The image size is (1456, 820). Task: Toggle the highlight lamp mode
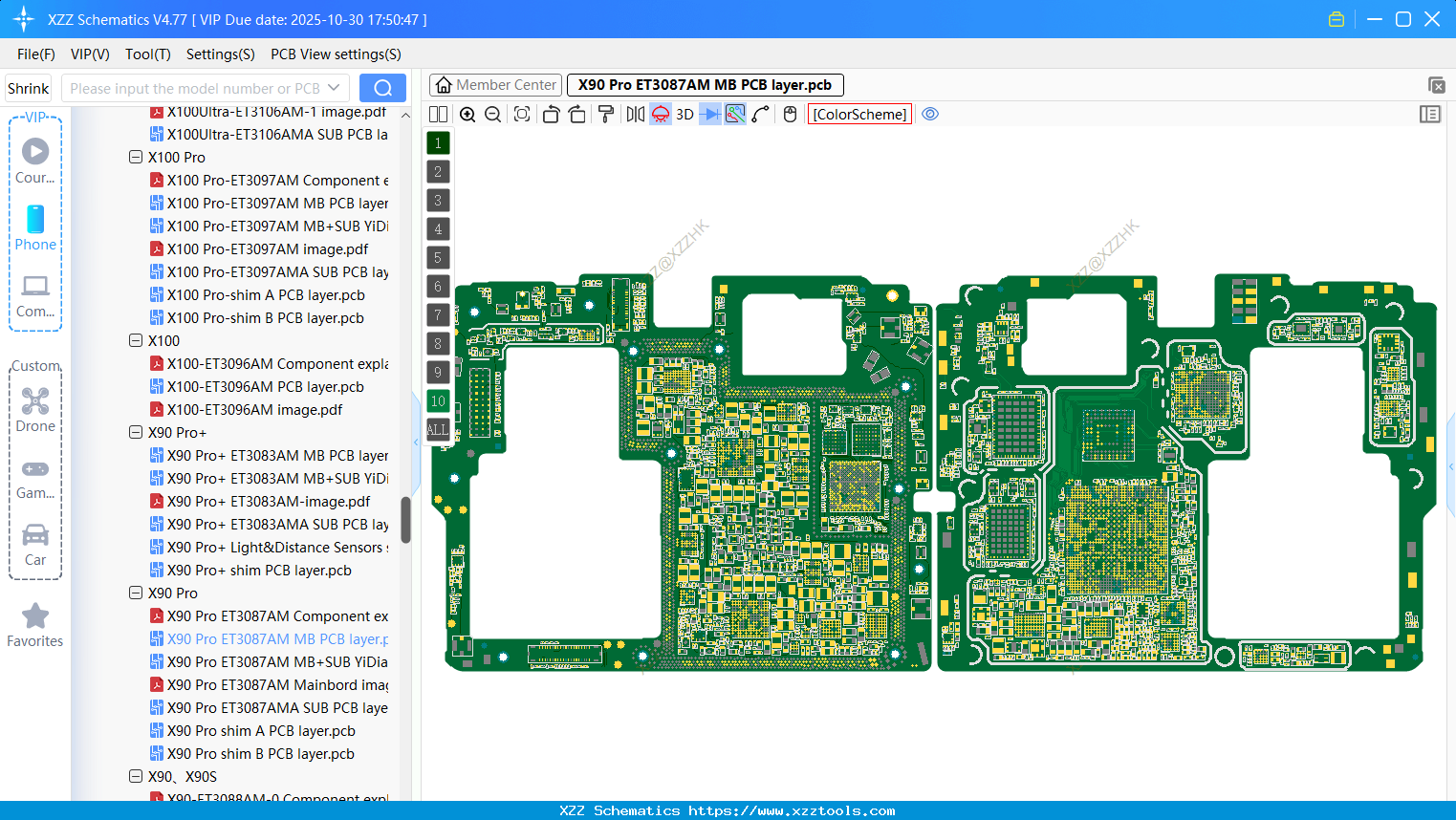point(660,114)
